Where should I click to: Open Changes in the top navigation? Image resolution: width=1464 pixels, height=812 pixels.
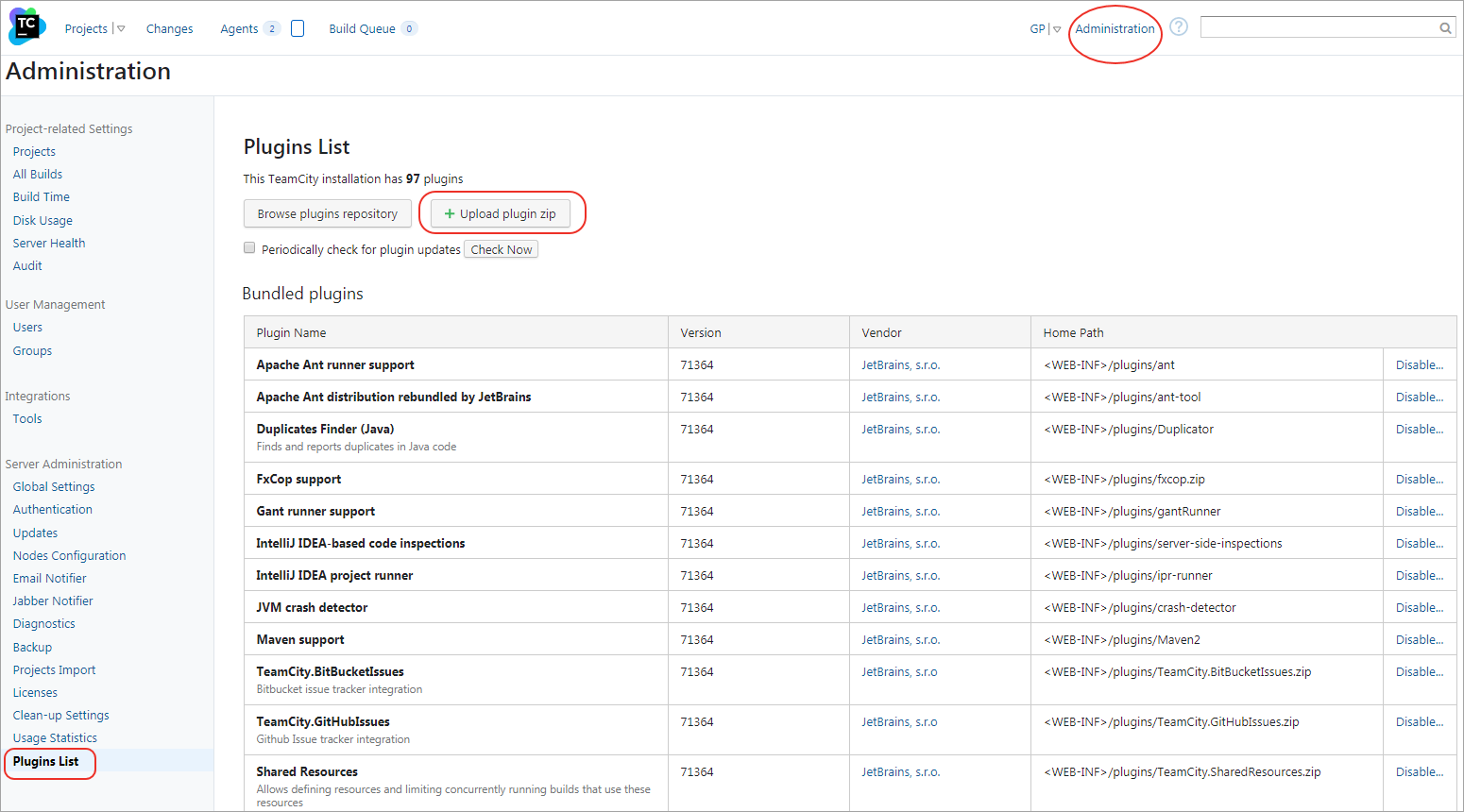169,29
